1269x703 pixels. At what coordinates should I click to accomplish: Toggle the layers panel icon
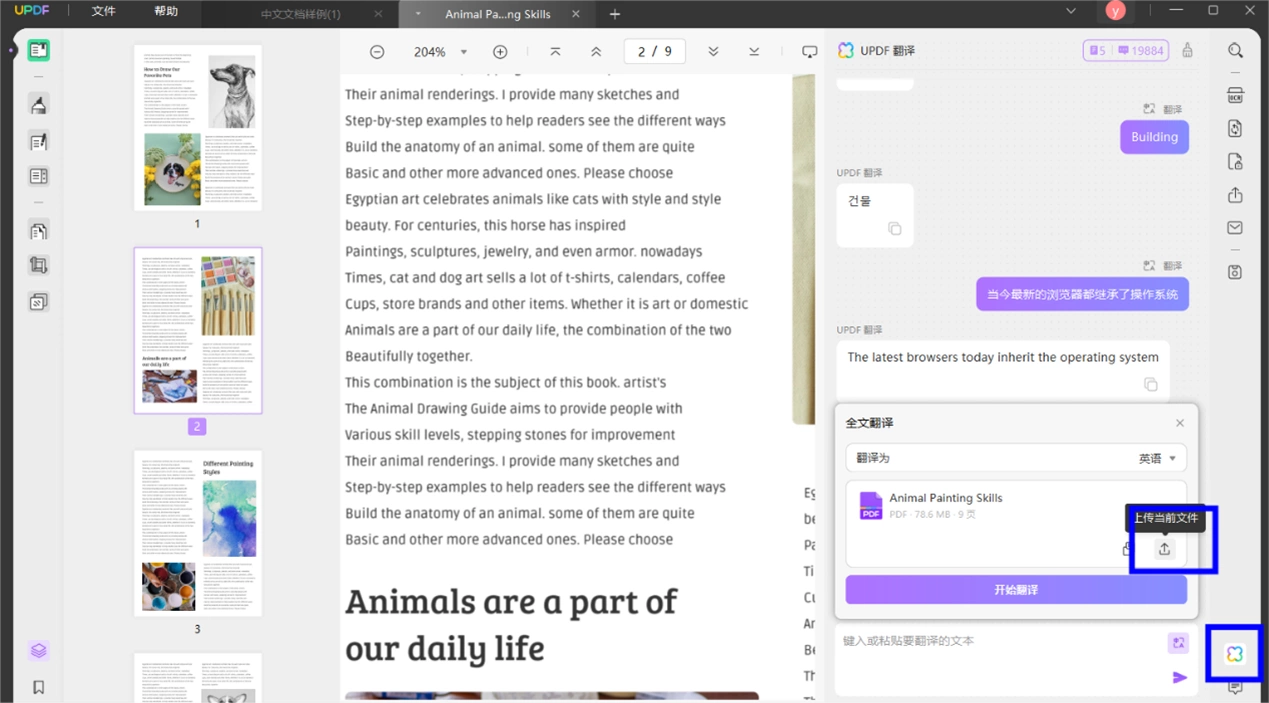(x=38, y=651)
